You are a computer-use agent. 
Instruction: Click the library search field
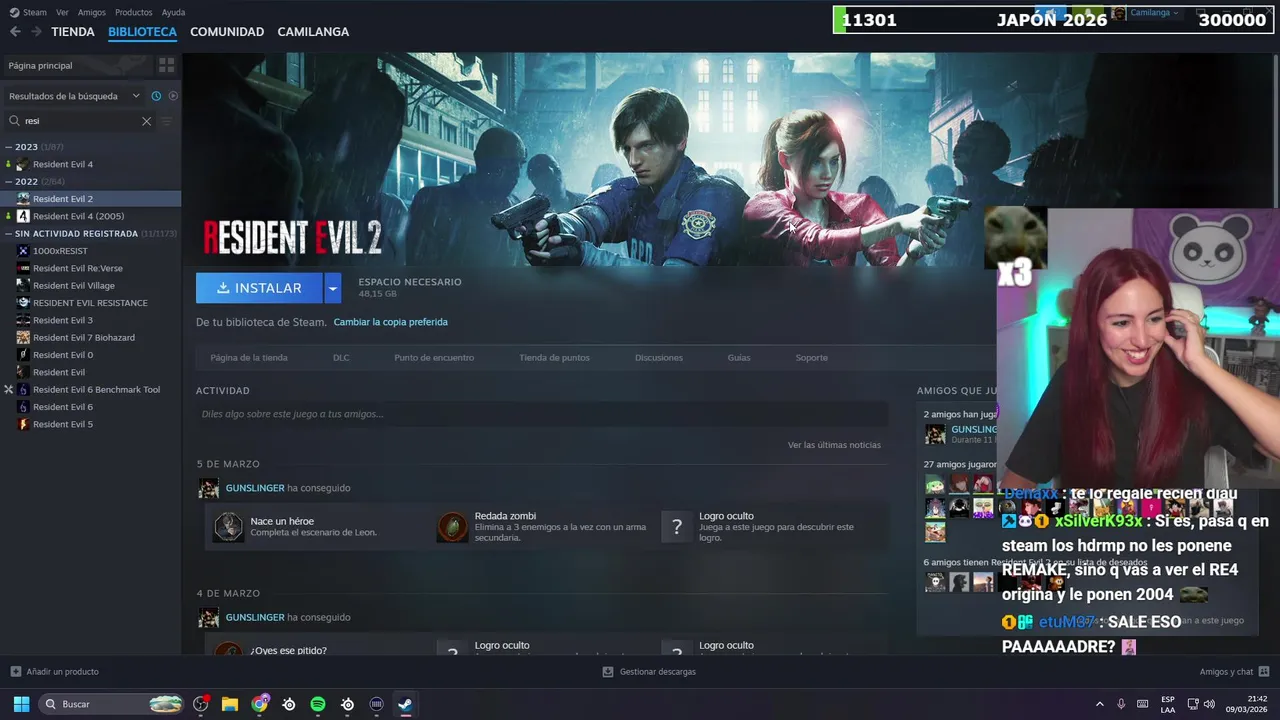pos(80,121)
